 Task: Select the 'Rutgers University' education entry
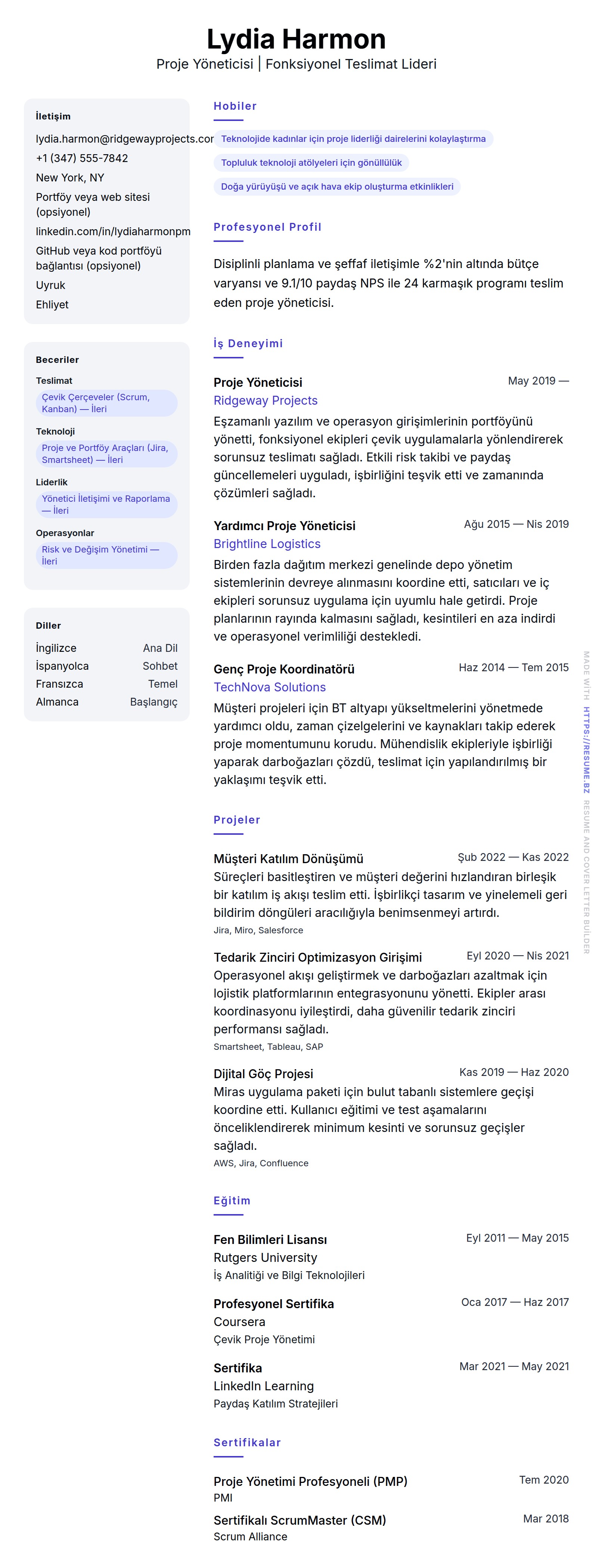coord(265,1257)
